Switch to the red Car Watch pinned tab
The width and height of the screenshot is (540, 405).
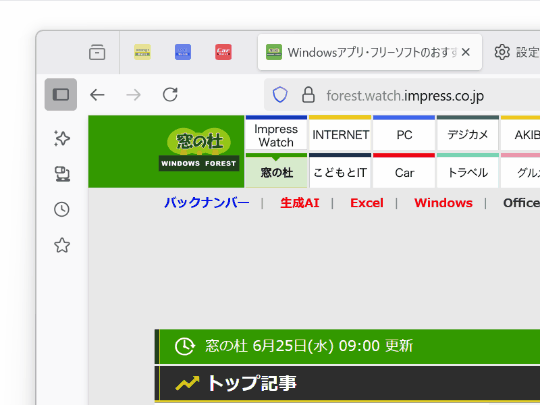223,52
